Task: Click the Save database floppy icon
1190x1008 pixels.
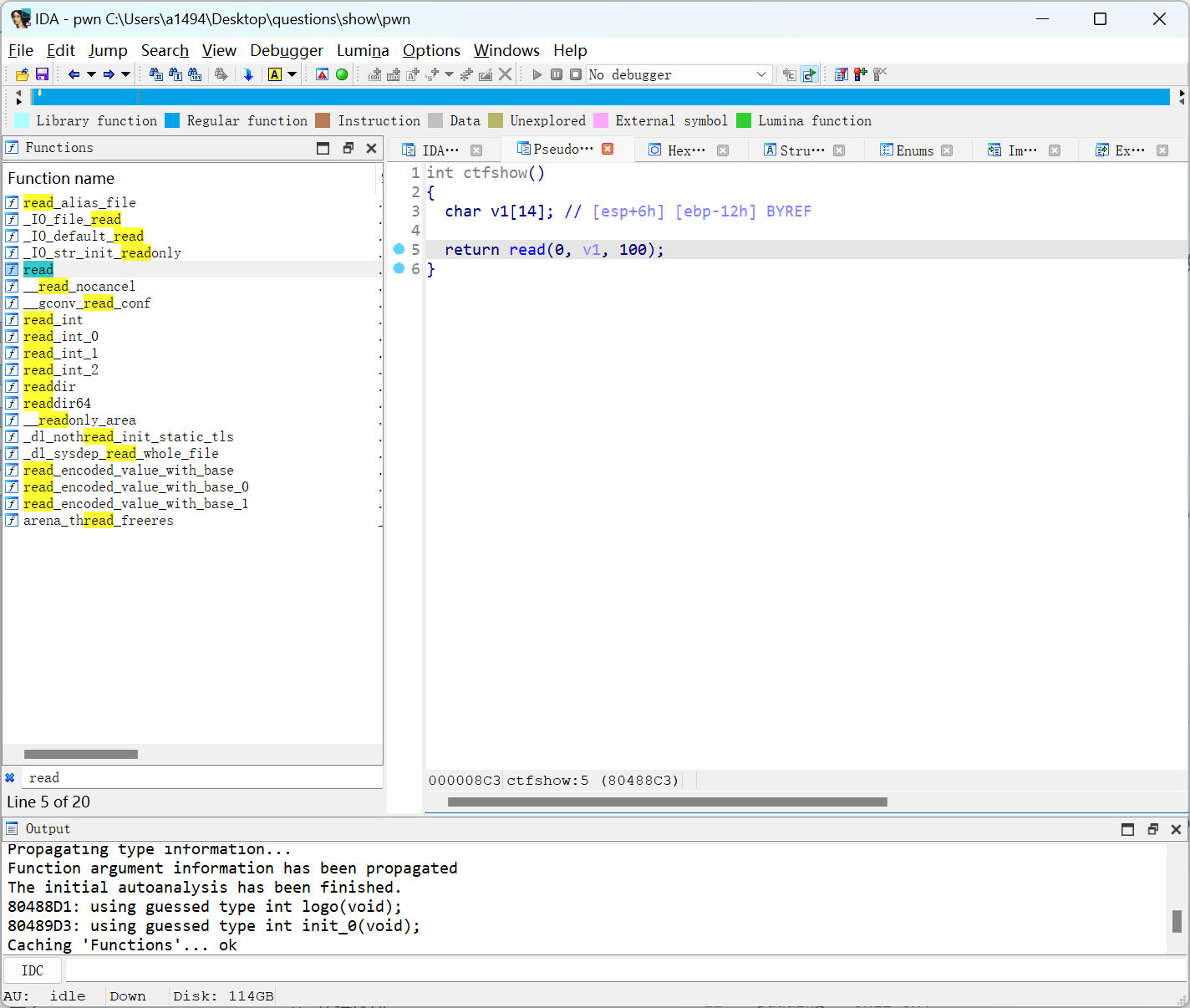Action: (x=42, y=74)
